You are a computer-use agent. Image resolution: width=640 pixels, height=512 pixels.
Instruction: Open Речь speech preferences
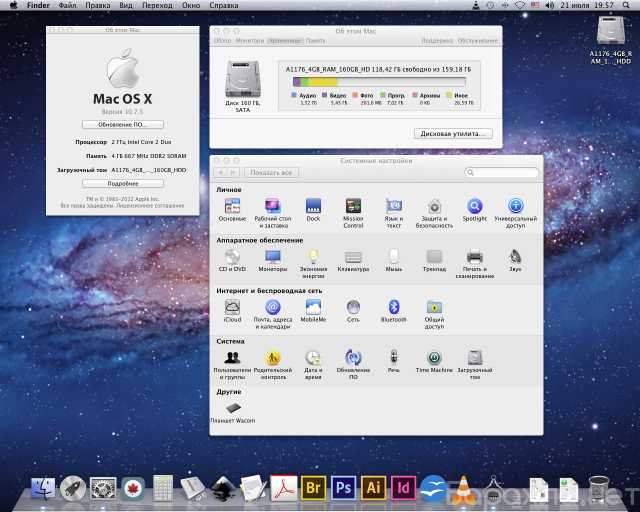click(x=393, y=361)
